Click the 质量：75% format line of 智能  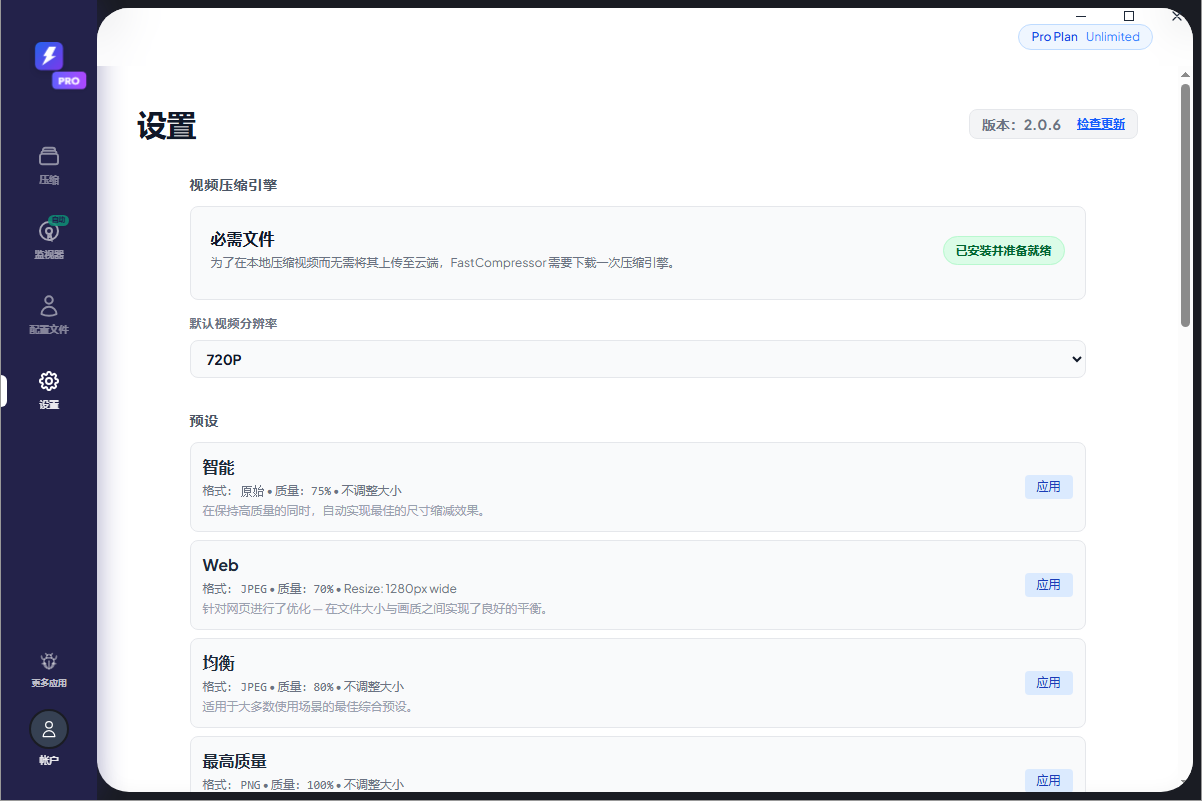pos(302,491)
